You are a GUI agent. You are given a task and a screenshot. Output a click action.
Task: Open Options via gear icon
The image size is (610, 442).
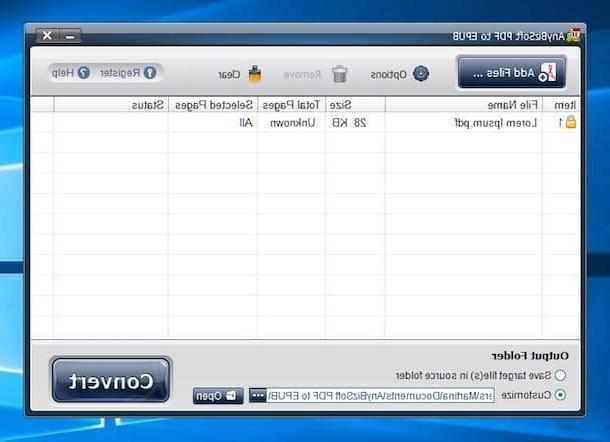pyautogui.click(x=421, y=74)
